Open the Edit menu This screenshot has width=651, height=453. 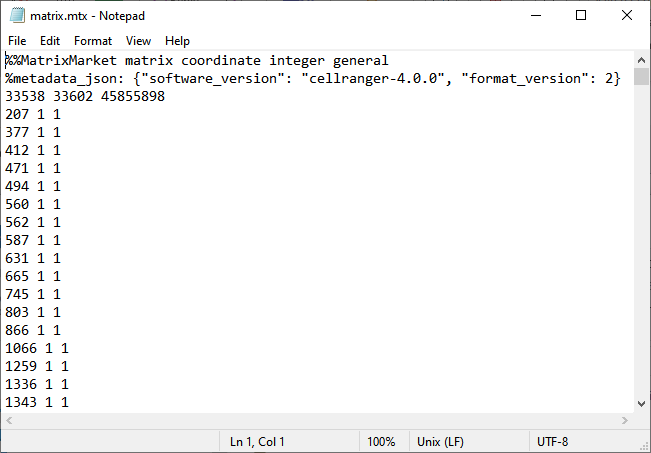coord(50,41)
